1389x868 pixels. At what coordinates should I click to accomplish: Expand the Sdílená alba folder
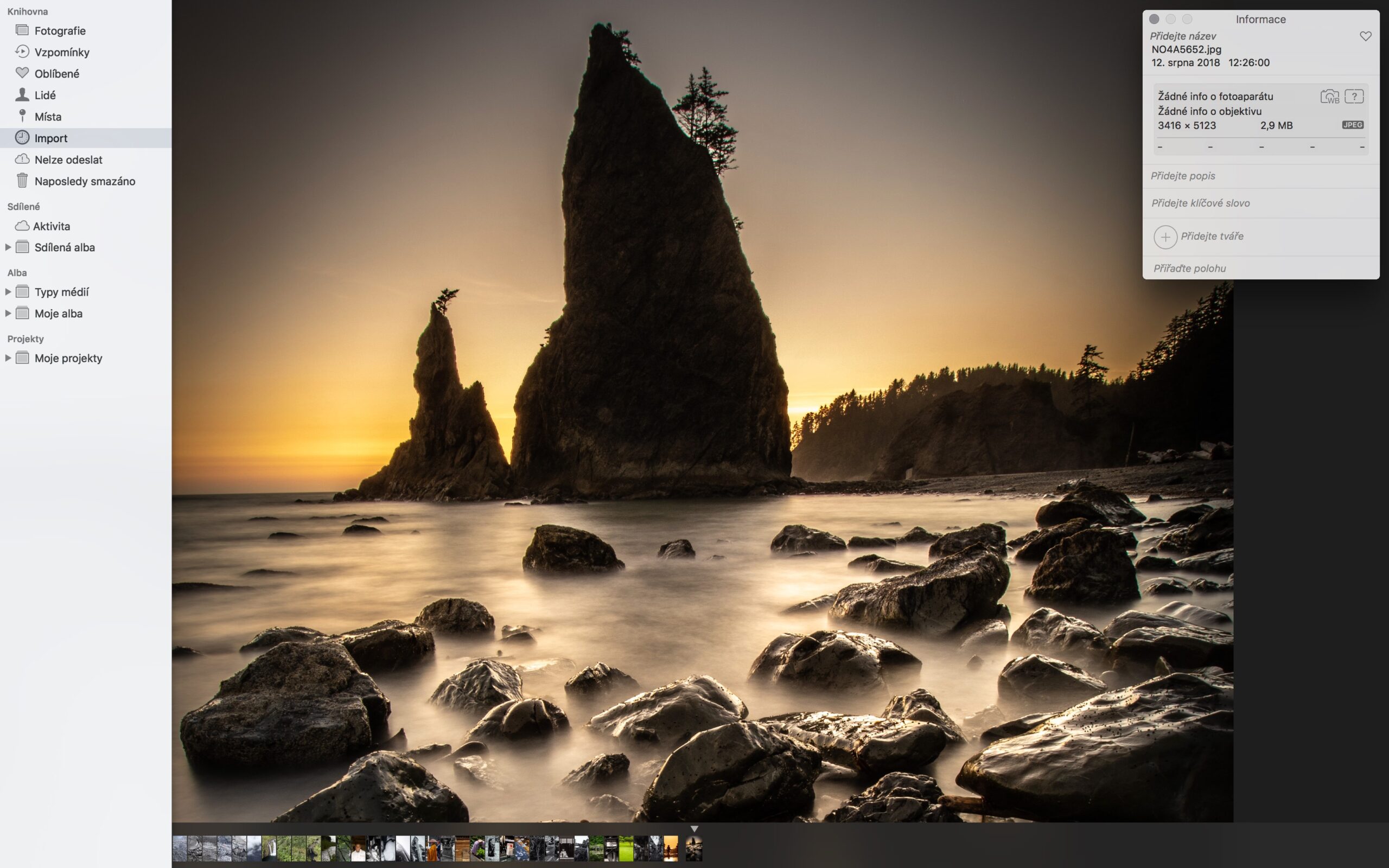(x=8, y=247)
